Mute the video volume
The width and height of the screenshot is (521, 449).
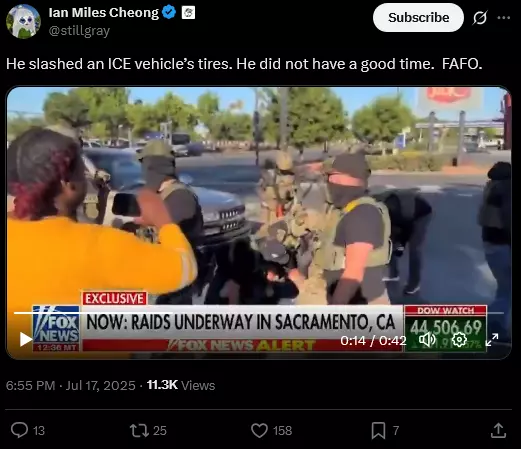click(427, 340)
